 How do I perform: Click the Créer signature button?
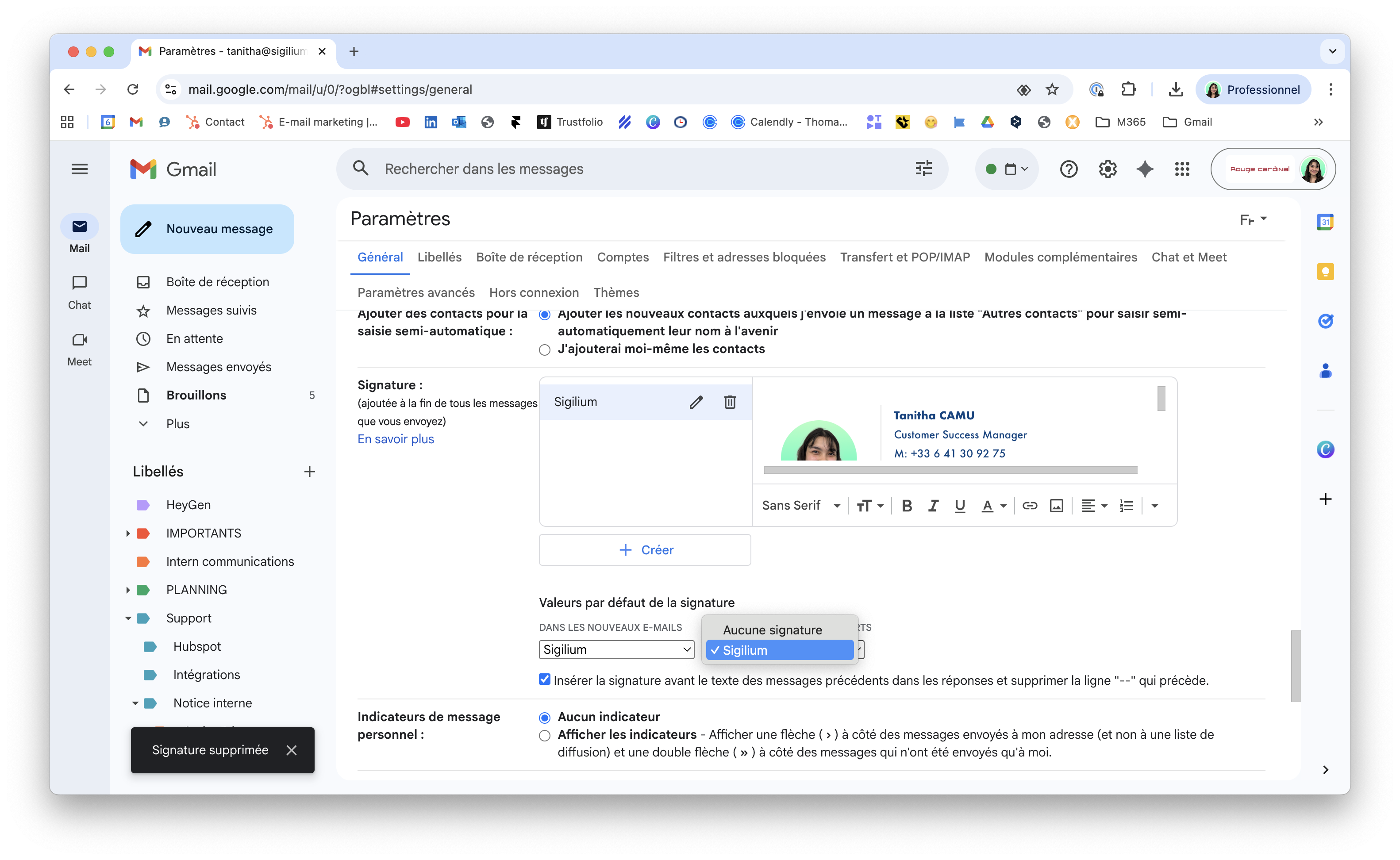[x=645, y=550]
